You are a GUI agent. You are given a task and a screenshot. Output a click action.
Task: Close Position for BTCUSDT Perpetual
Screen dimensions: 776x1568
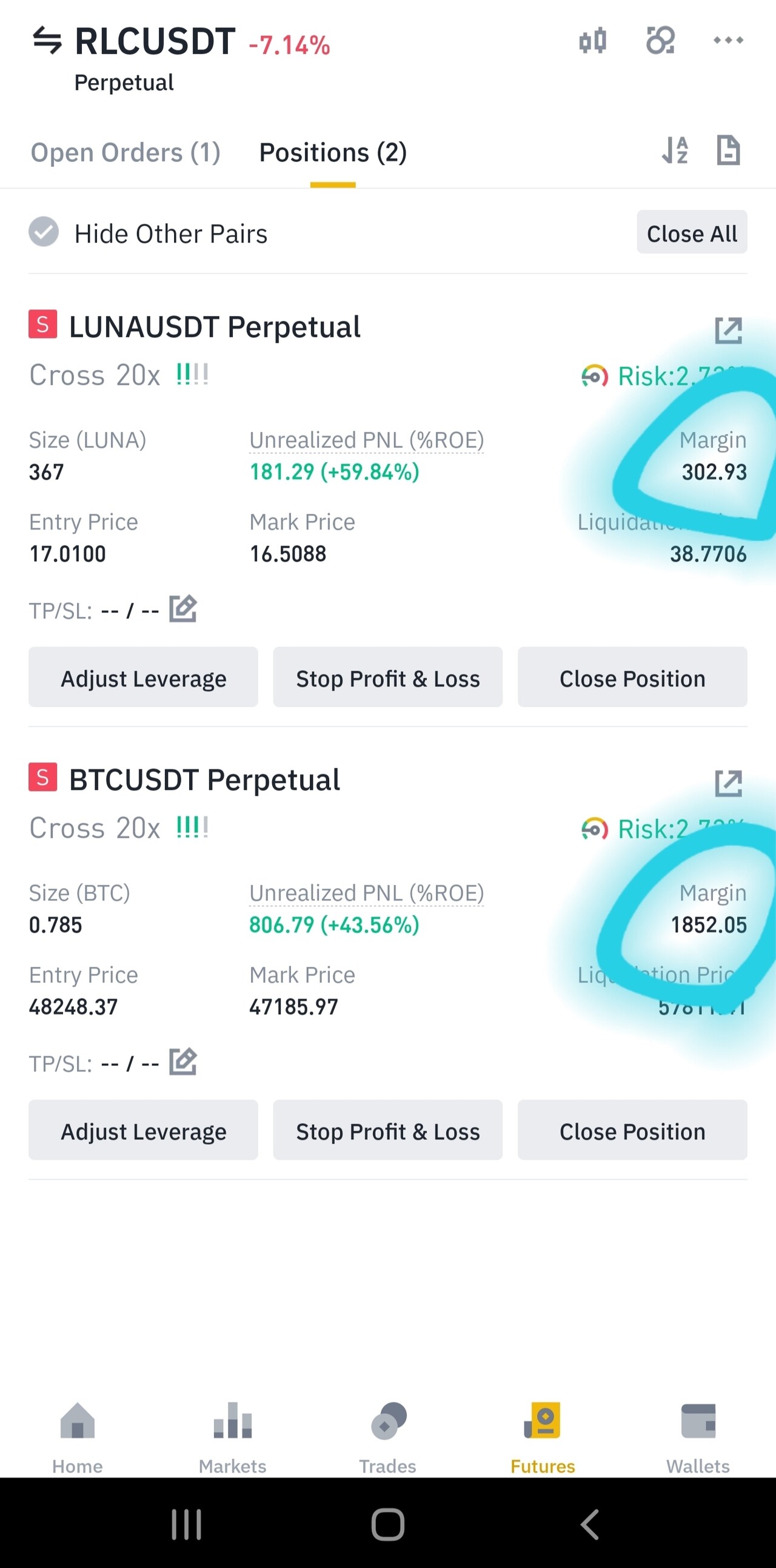click(x=632, y=1130)
